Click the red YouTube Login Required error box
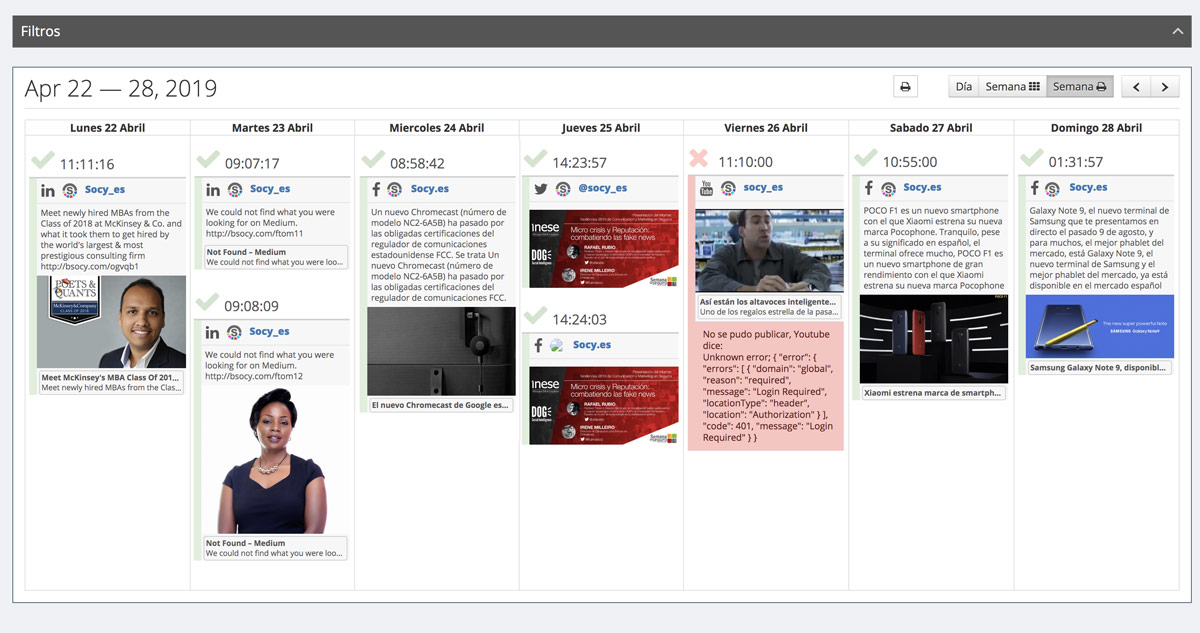1200x633 pixels. pos(766,386)
